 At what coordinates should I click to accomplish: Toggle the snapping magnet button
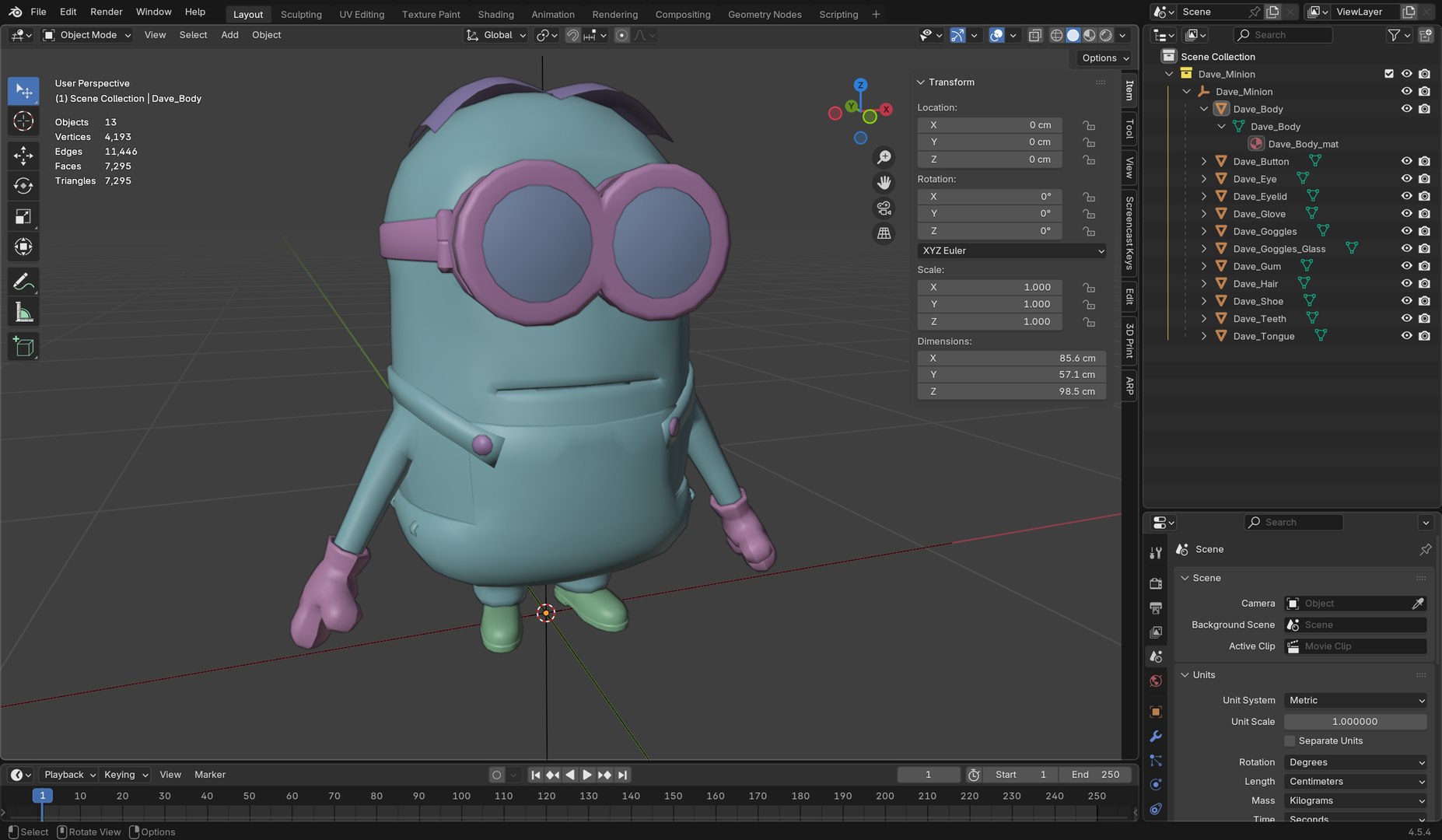pos(572,35)
